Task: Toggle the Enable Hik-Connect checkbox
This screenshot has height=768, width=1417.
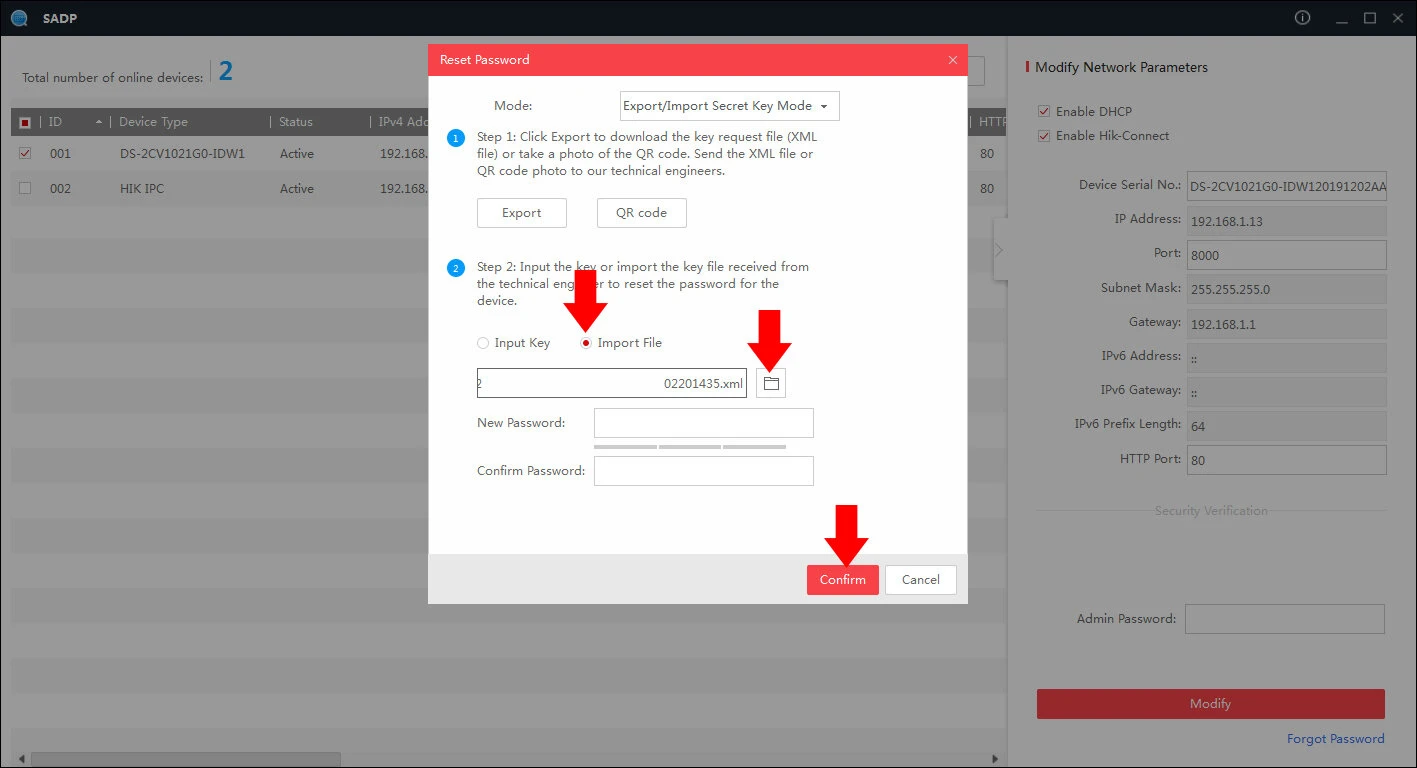Action: [x=1044, y=136]
